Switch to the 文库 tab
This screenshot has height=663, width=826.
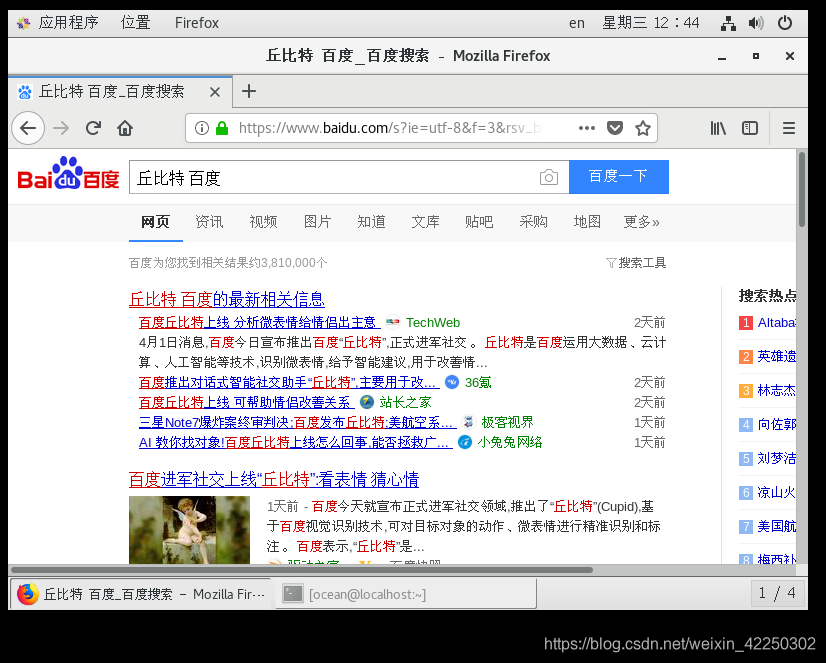point(426,222)
